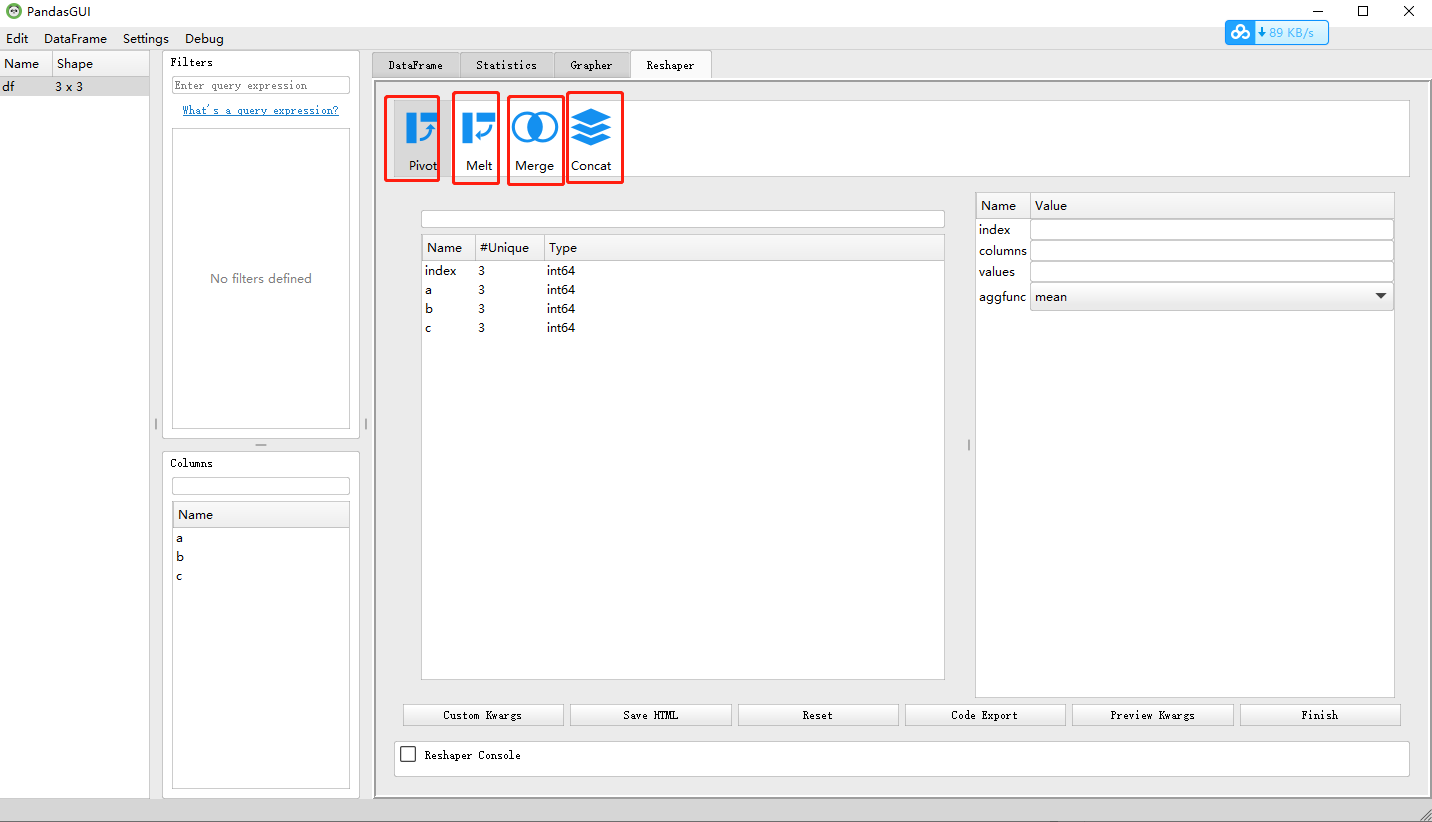Select the 'index' row in the column list
The height and width of the screenshot is (822, 1432).
441,270
